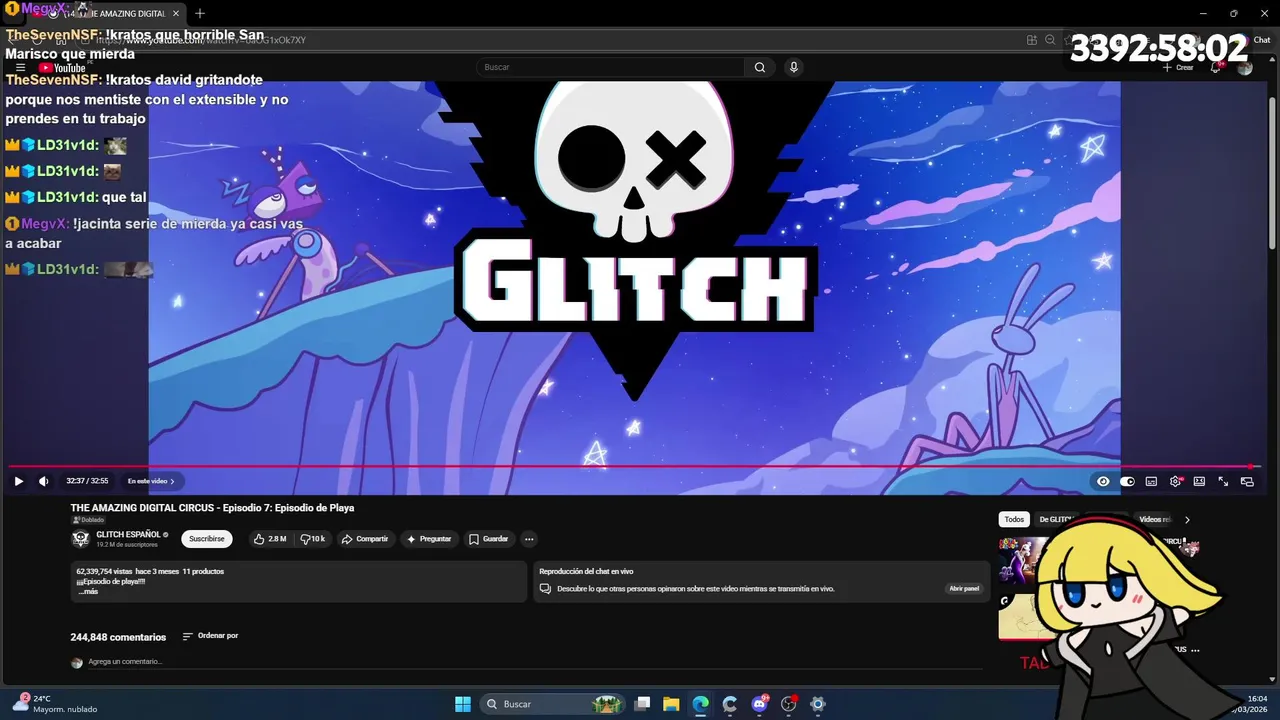Select the 'De GLITCH' filter chip

(1056, 520)
